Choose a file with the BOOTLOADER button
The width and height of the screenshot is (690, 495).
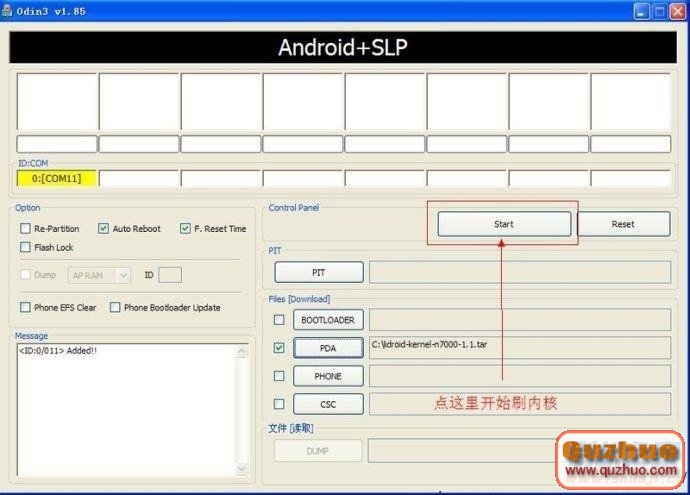click(x=328, y=320)
